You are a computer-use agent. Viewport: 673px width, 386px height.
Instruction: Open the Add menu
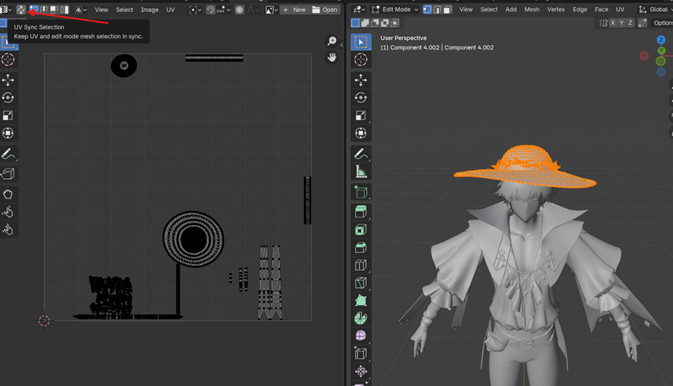pyautogui.click(x=511, y=9)
